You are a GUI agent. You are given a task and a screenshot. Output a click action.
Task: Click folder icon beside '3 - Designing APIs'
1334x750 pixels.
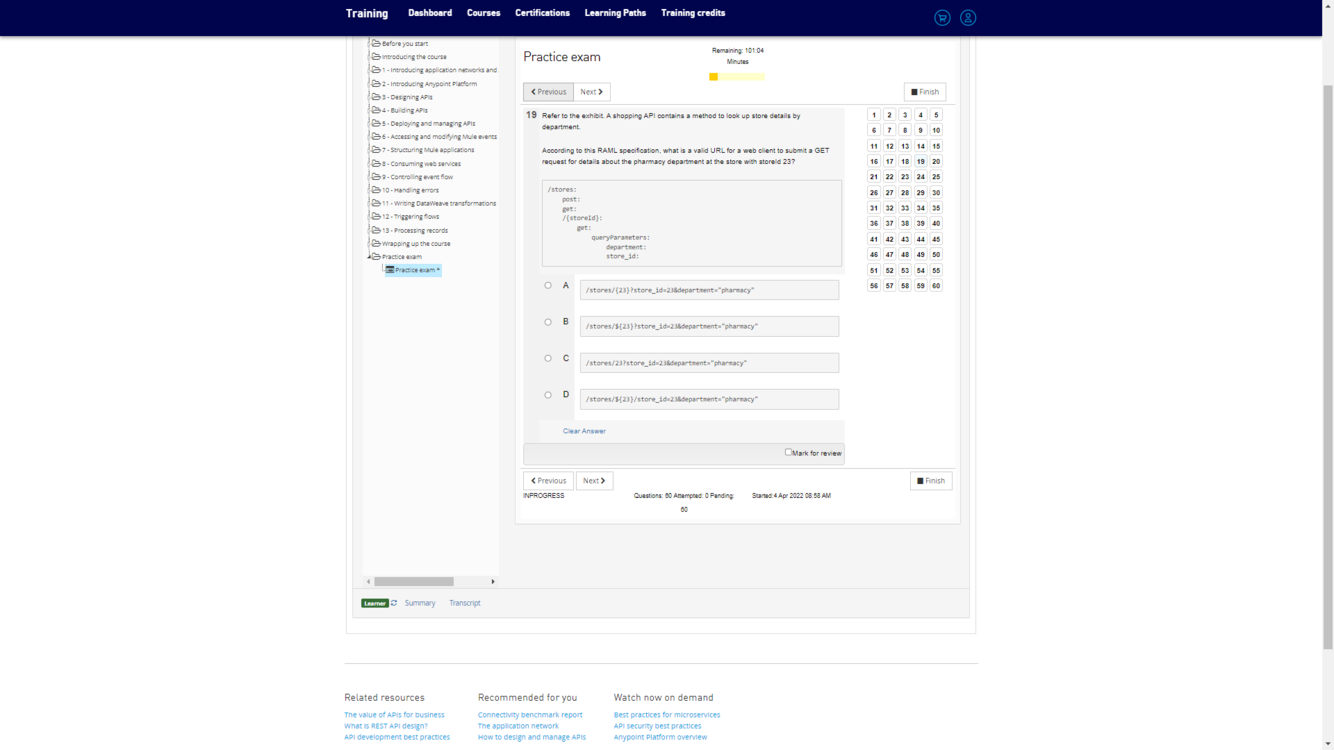pyautogui.click(x=376, y=97)
